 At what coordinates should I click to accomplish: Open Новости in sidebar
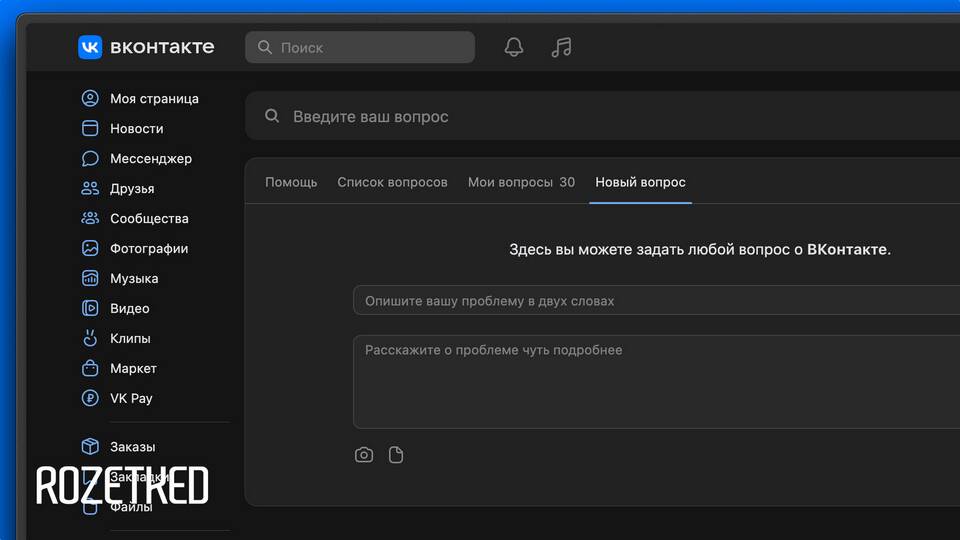click(137, 129)
